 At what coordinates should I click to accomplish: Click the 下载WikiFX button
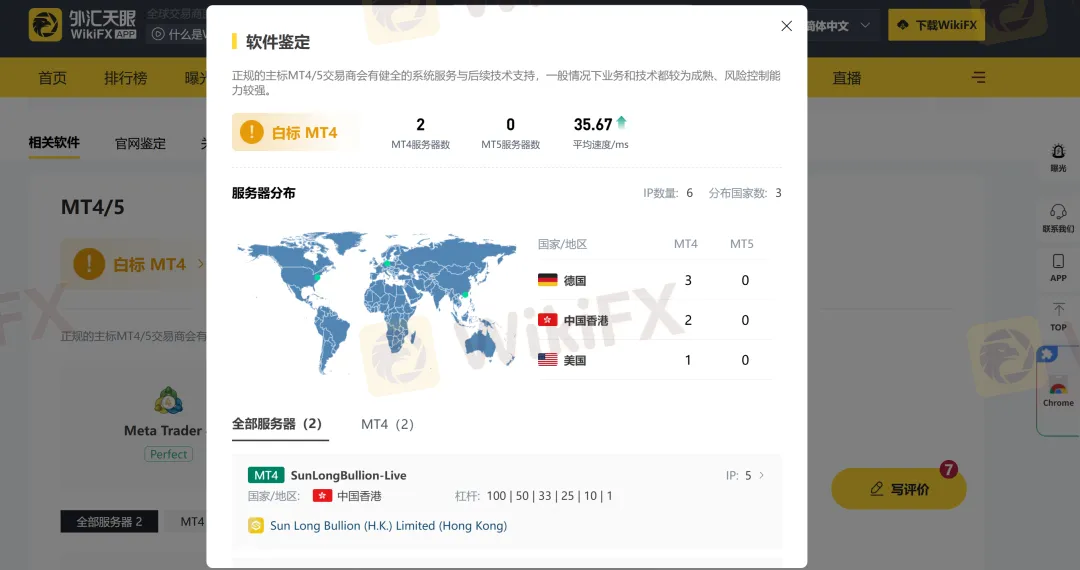click(936, 25)
